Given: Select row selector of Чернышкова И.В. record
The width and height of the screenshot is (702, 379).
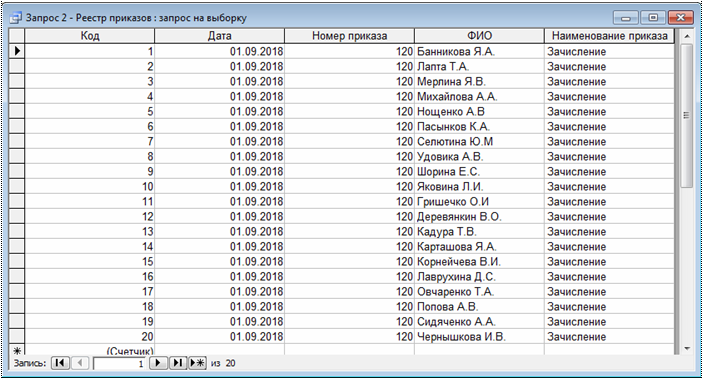Looking at the screenshot, I should tap(17, 336).
